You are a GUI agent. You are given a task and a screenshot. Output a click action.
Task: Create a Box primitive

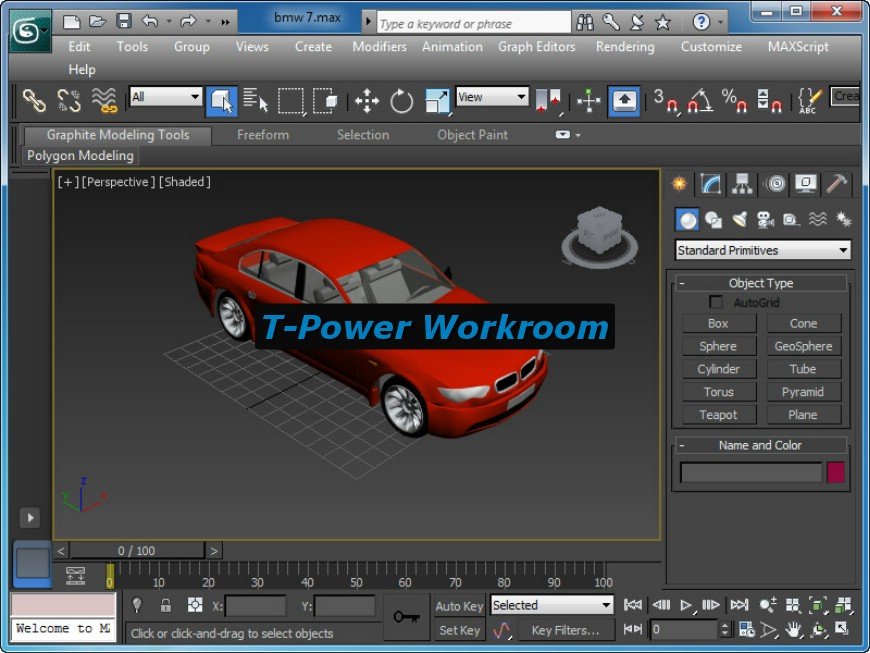(x=719, y=323)
